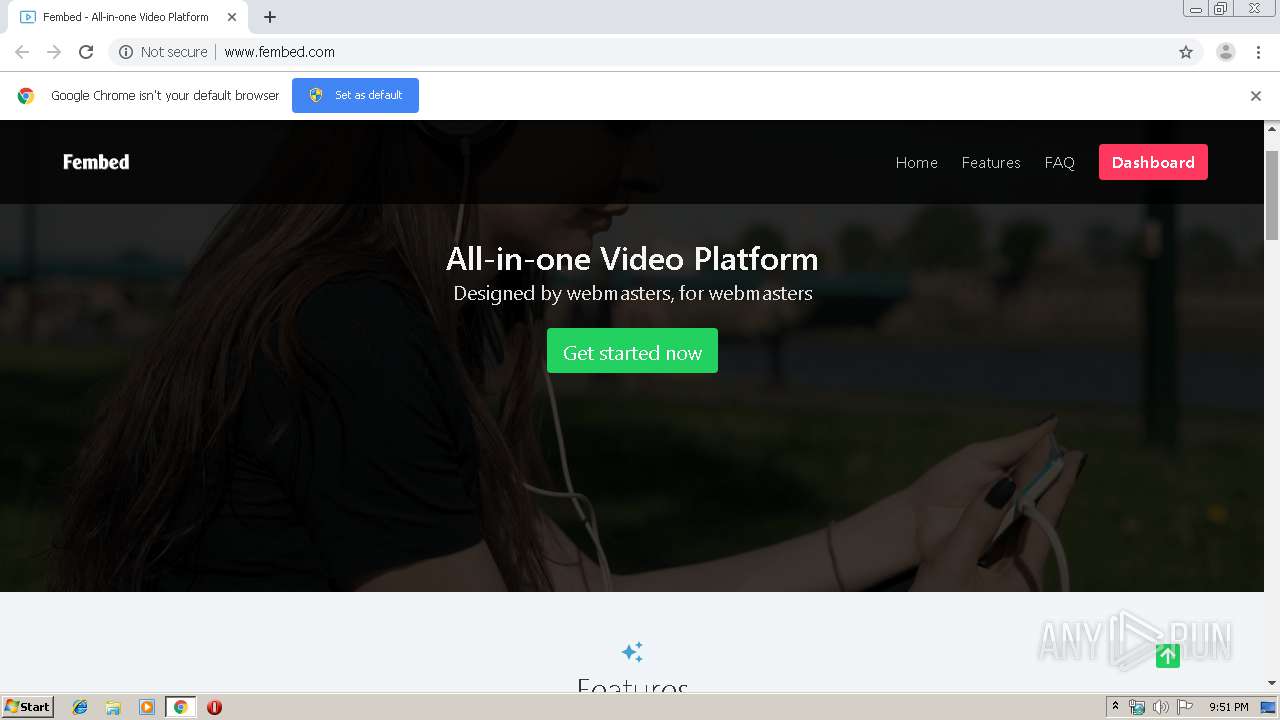Close the Fembed browser tab
1280x720 pixels.
tap(232, 17)
